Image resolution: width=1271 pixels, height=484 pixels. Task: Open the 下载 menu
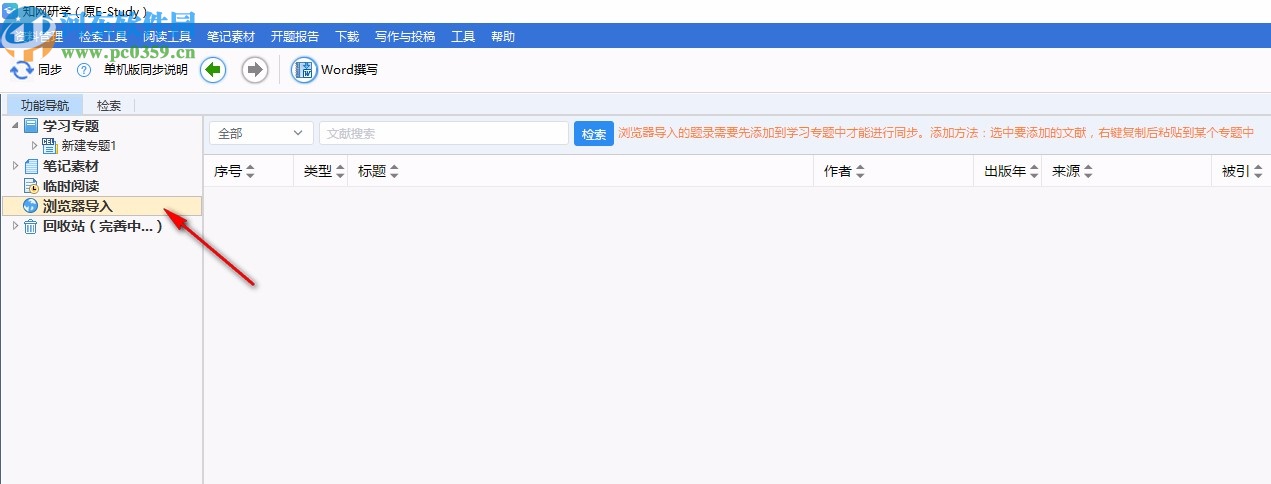347,37
